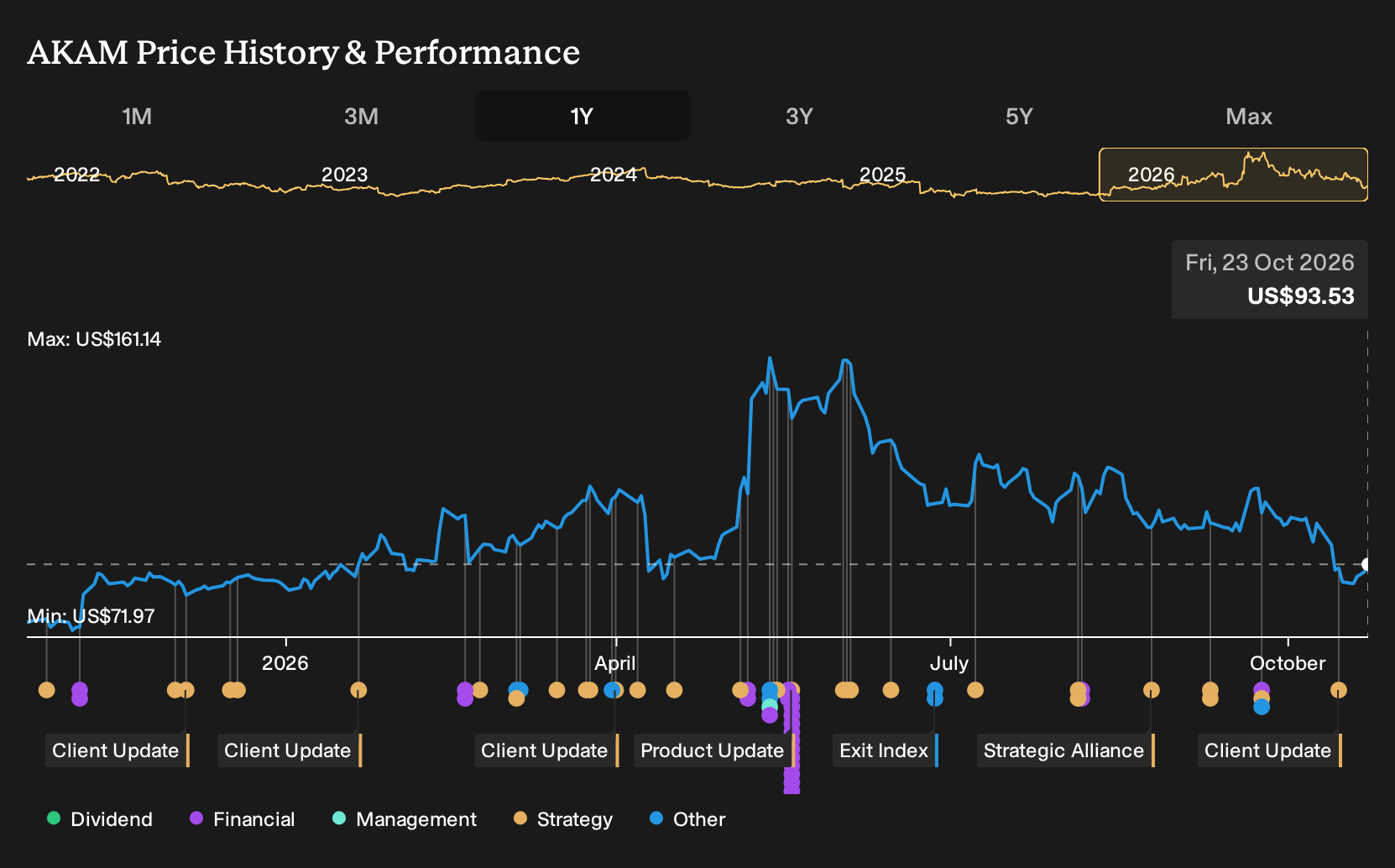Click the October axis label
This screenshot has width=1395, height=868.
coord(1288,663)
